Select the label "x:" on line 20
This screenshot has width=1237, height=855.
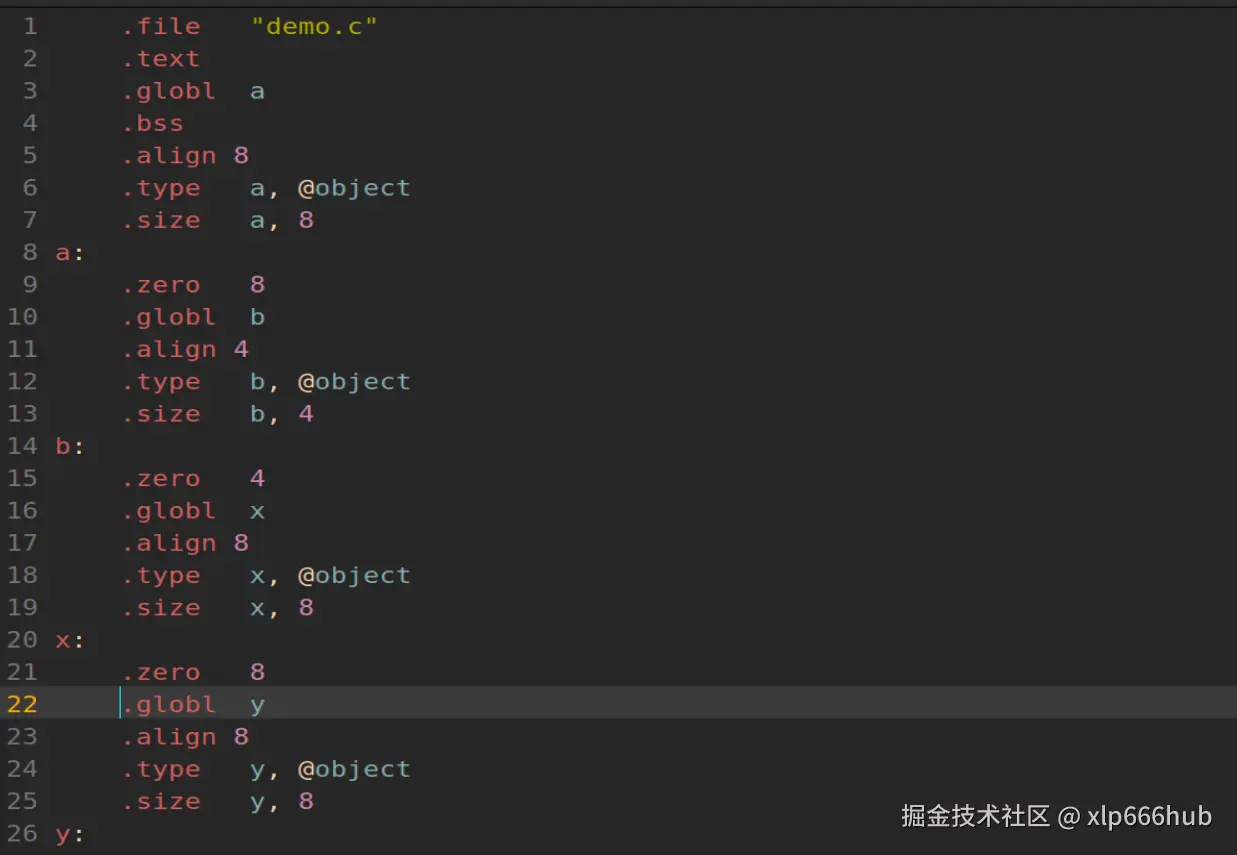pyautogui.click(x=67, y=640)
